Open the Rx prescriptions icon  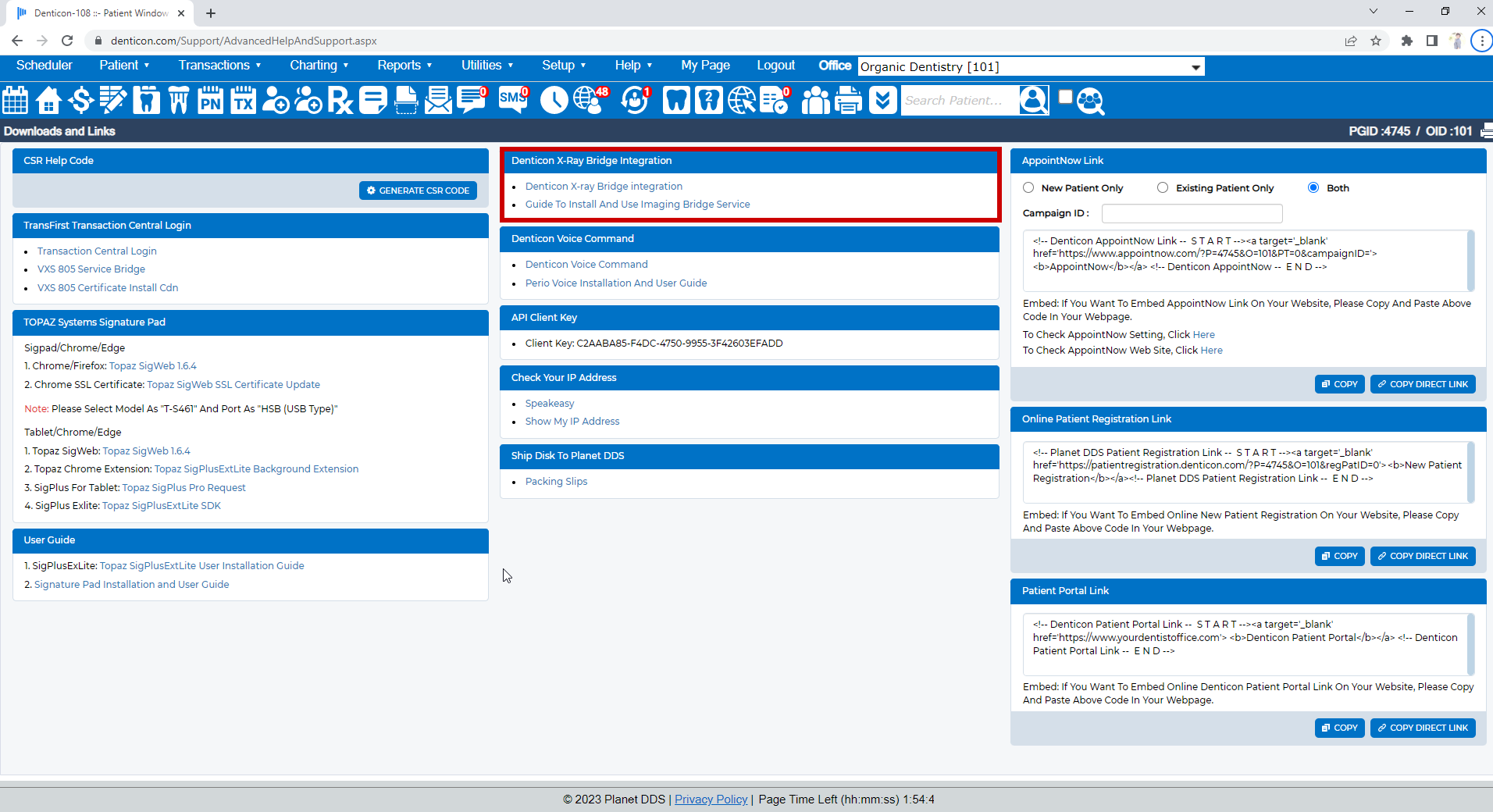click(340, 100)
